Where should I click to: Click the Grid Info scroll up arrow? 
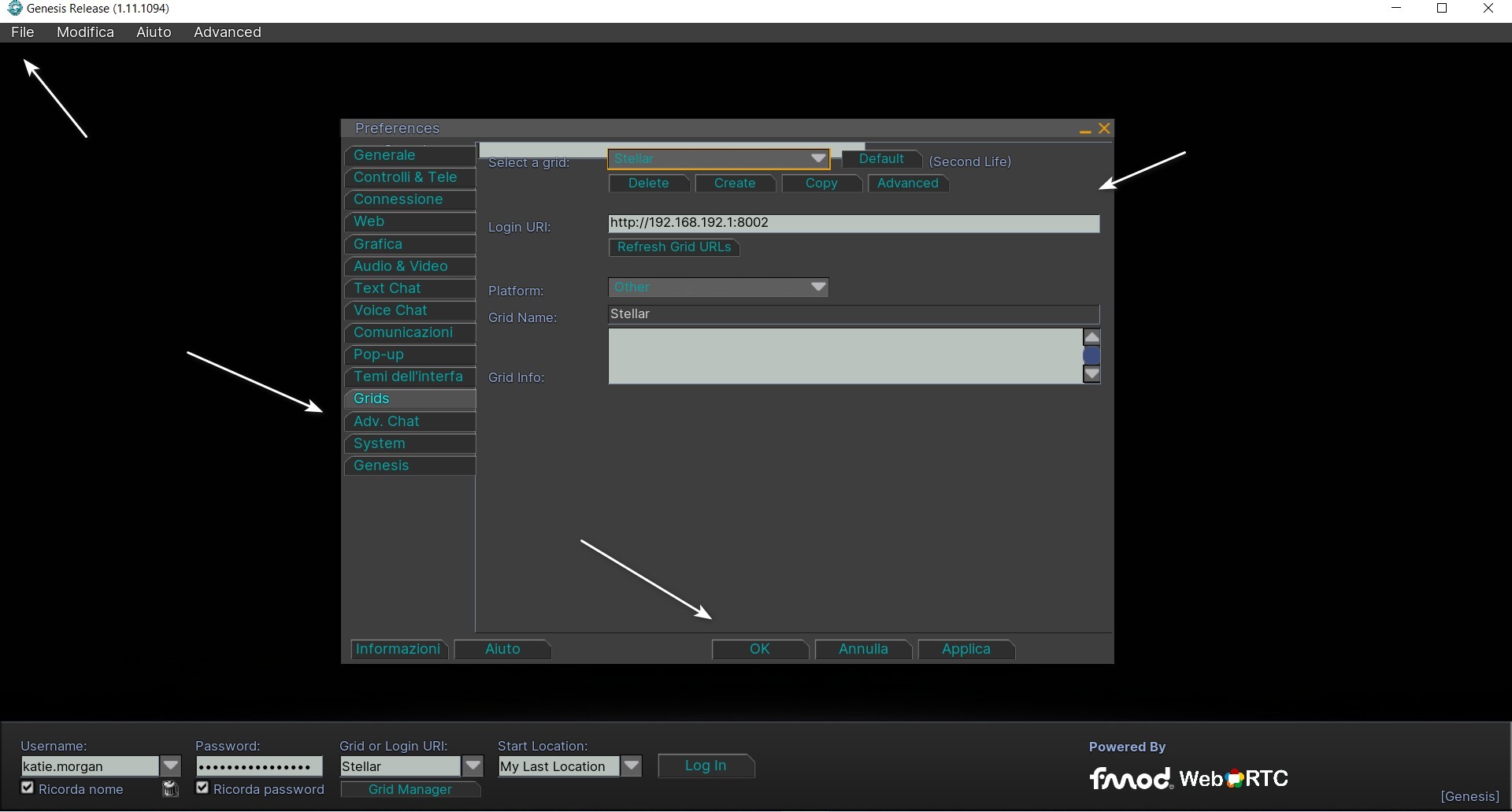[1091, 337]
